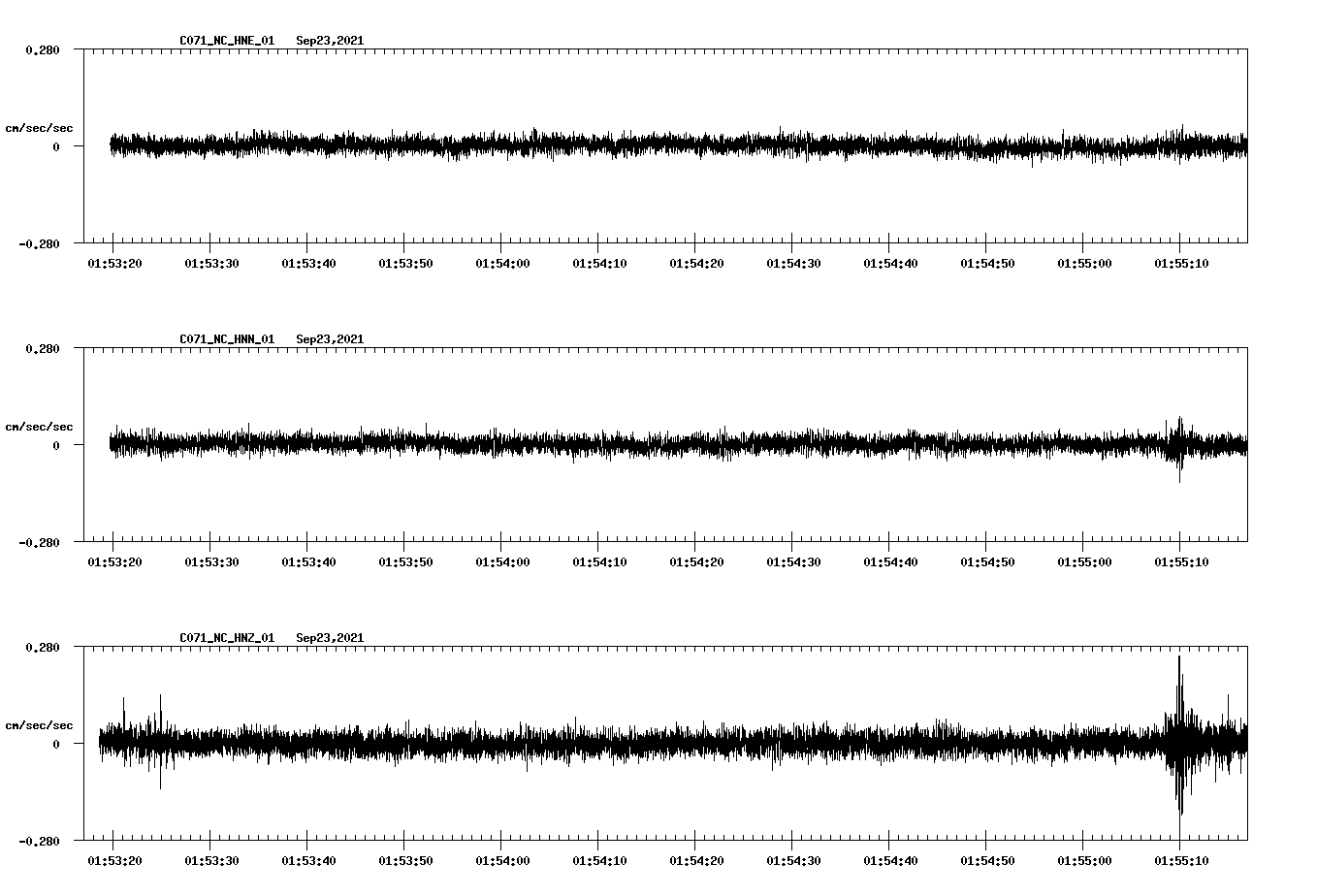
Task: Click the 01:55:10 time label on HNZ plot
Action: click(1181, 860)
